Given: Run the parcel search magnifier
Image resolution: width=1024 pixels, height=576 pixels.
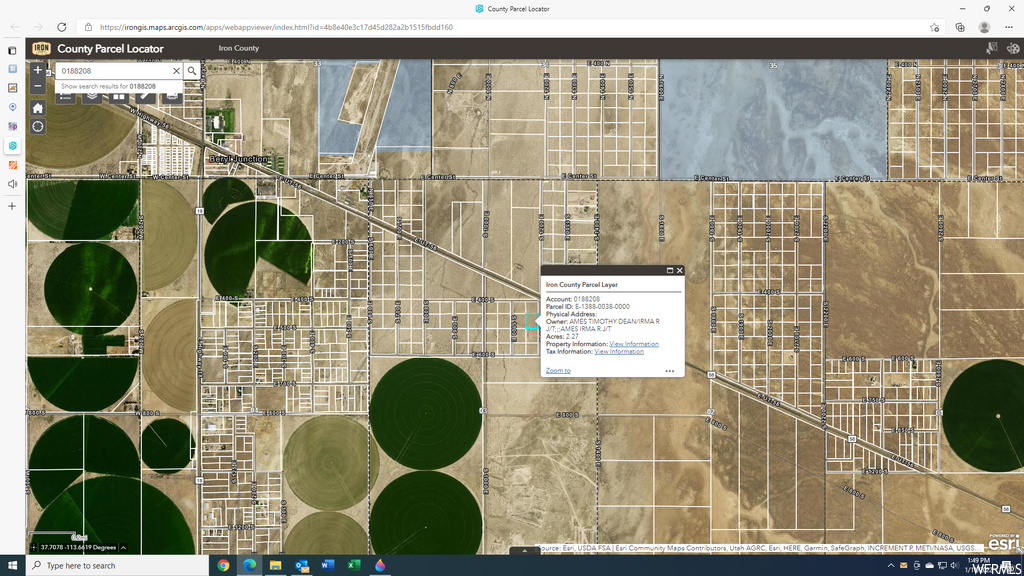Looking at the screenshot, I should pos(192,71).
